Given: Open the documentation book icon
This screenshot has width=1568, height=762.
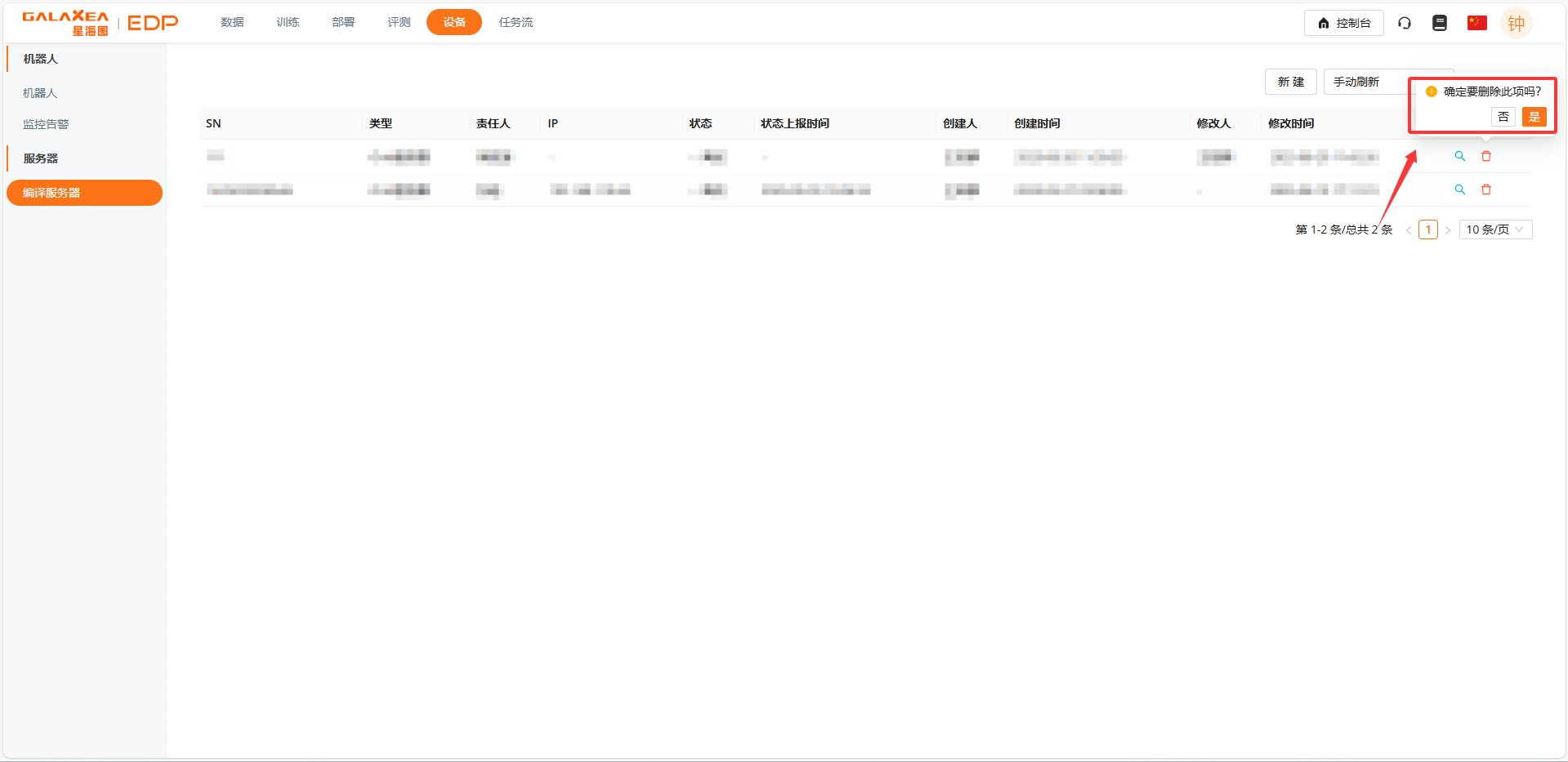Looking at the screenshot, I should [x=1440, y=23].
